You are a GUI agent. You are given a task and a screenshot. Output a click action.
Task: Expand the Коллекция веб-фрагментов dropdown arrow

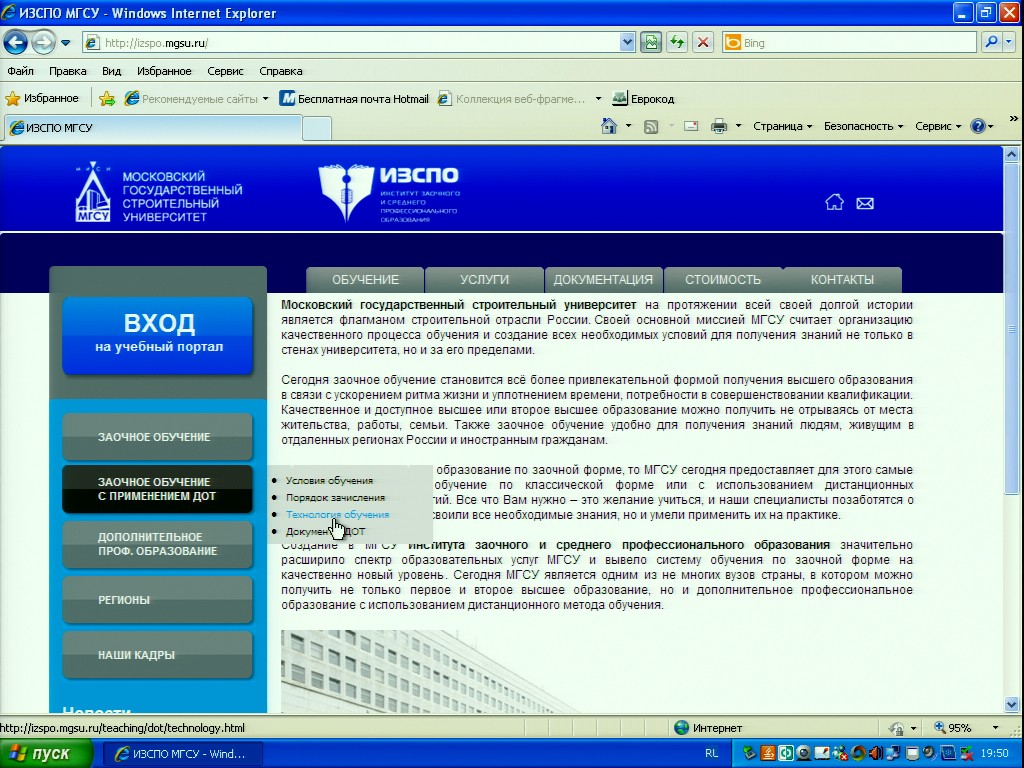click(x=598, y=99)
